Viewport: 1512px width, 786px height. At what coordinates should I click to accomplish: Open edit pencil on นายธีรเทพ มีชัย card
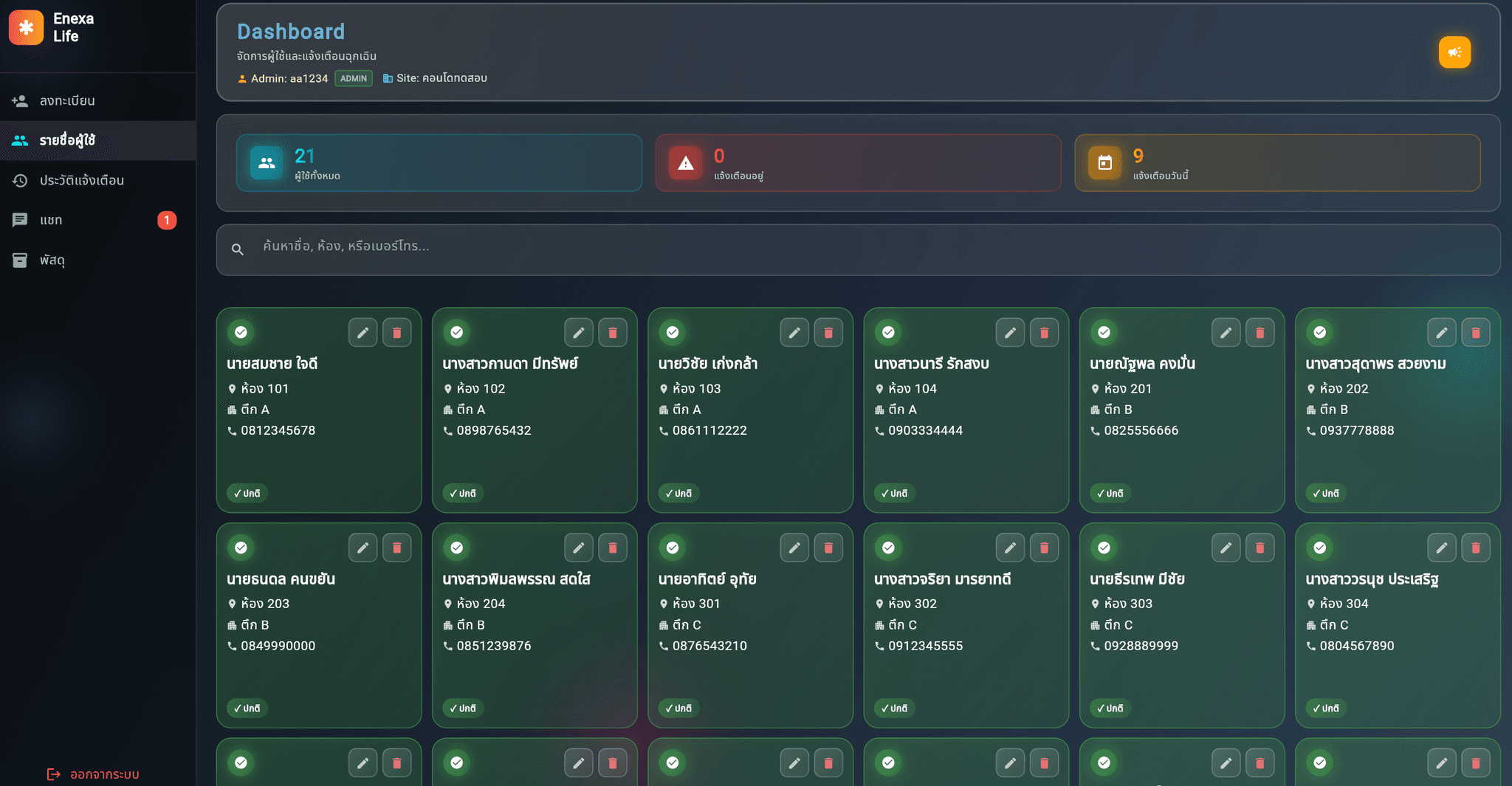pyautogui.click(x=1226, y=547)
